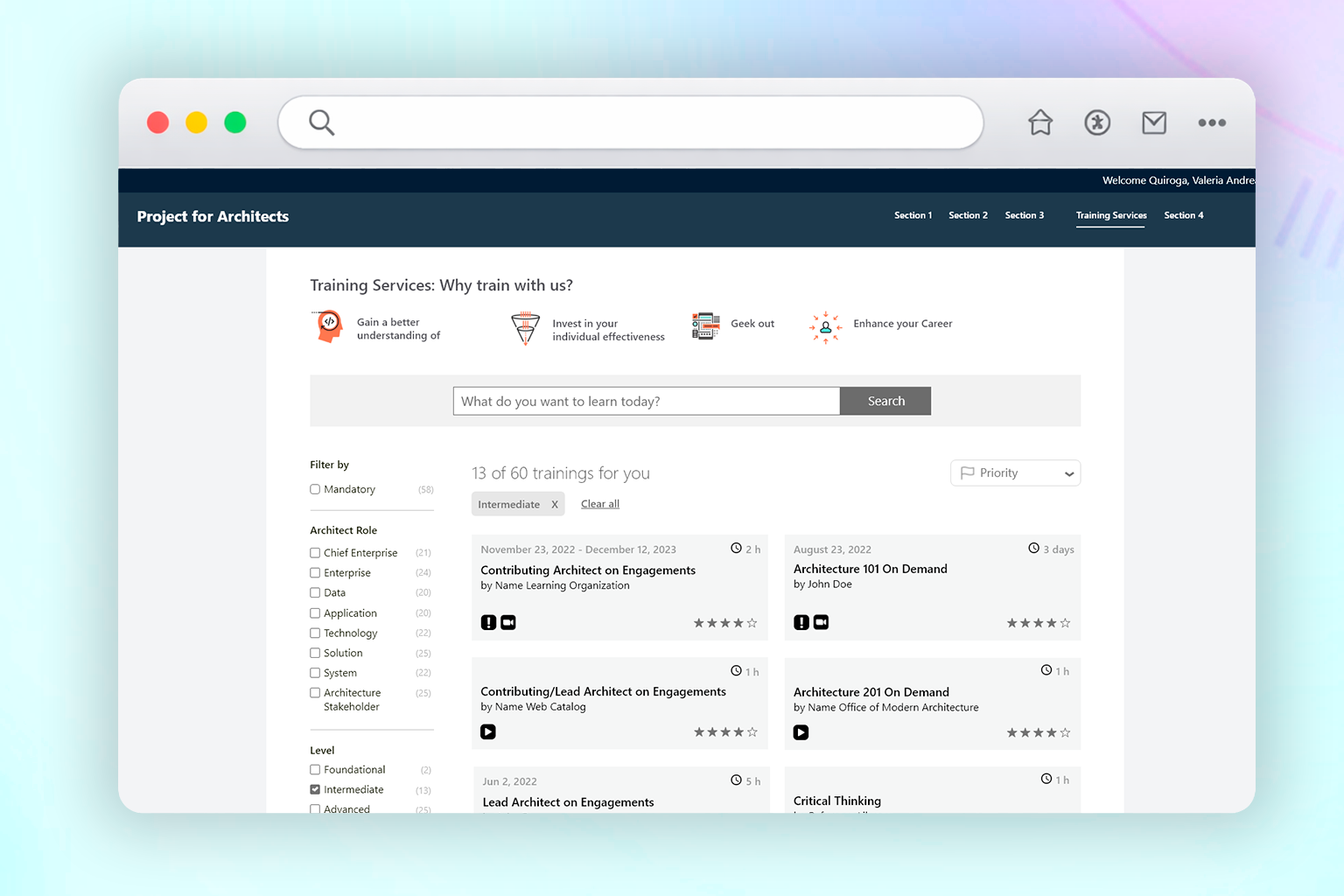The width and height of the screenshot is (1344, 896).
Task: Click the What do you want to learn today field
Action: 646,401
